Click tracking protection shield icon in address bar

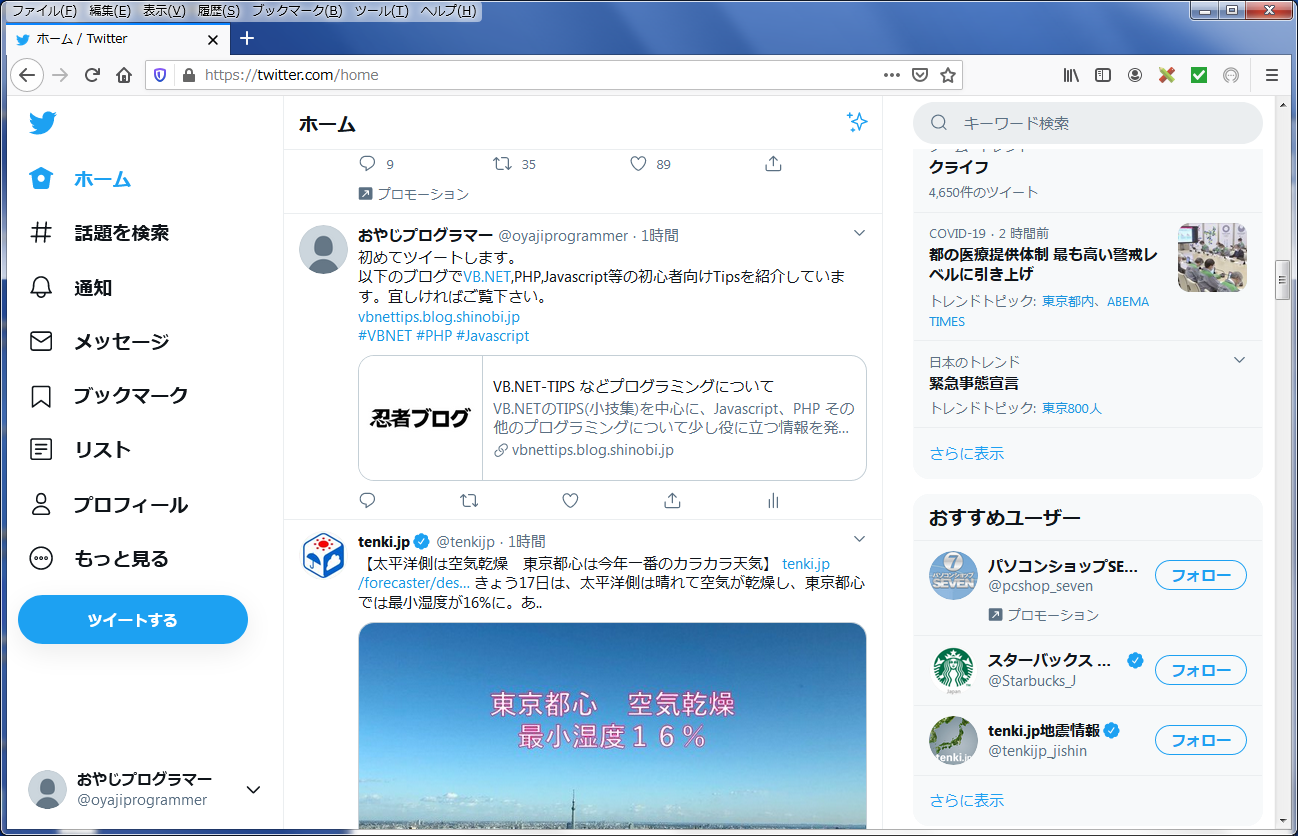pos(160,75)
